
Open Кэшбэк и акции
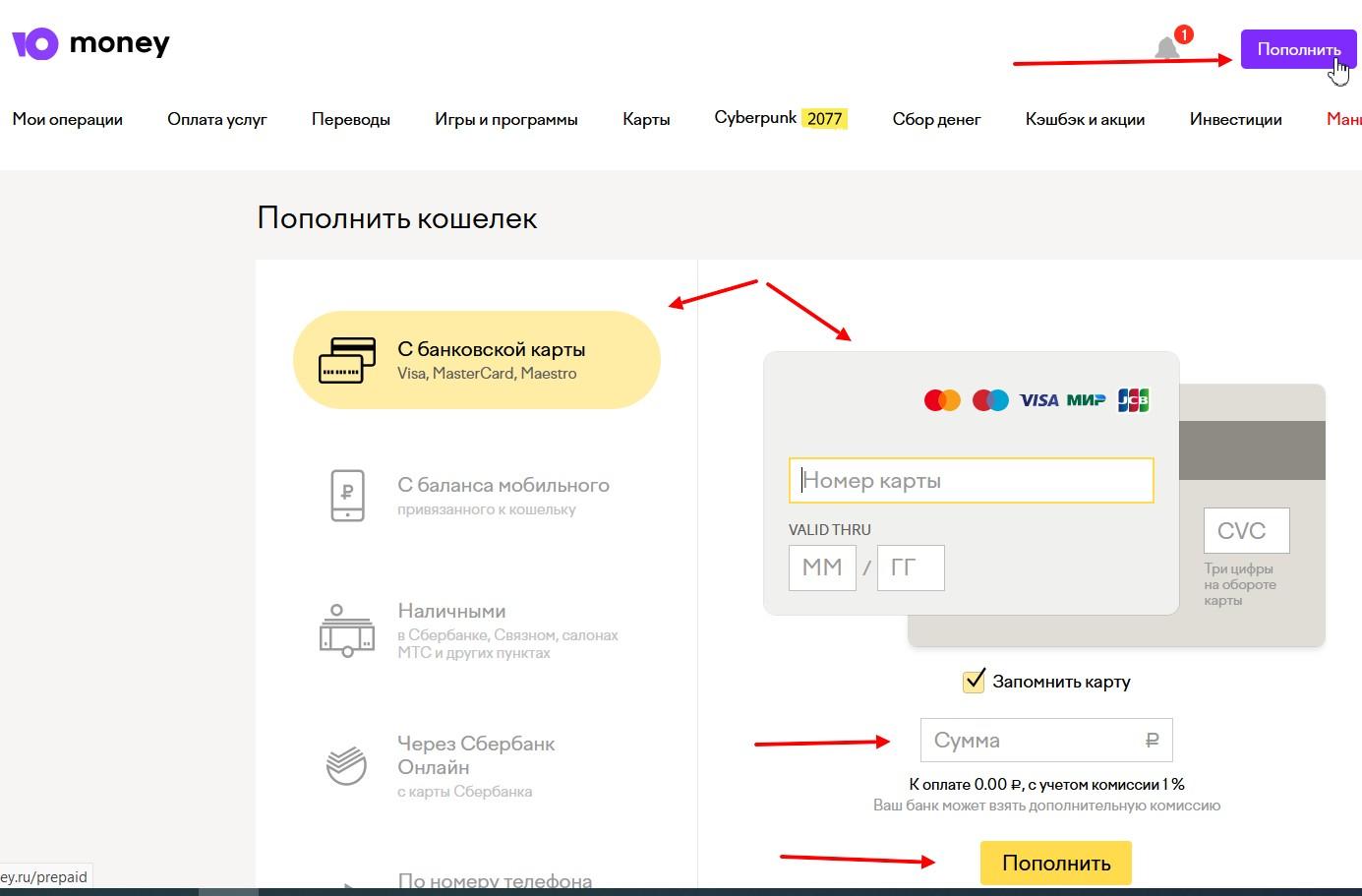coord(1085,119)
